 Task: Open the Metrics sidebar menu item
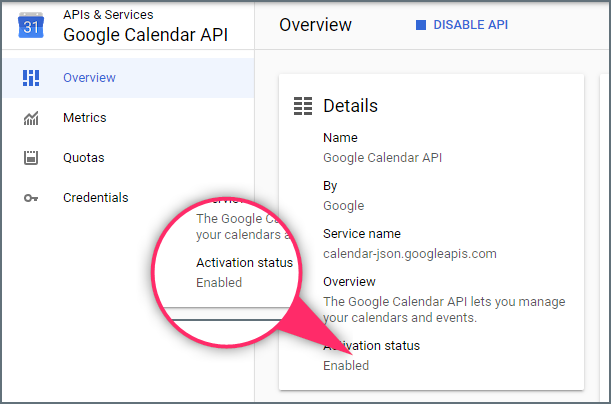click(x=84, y=118)
